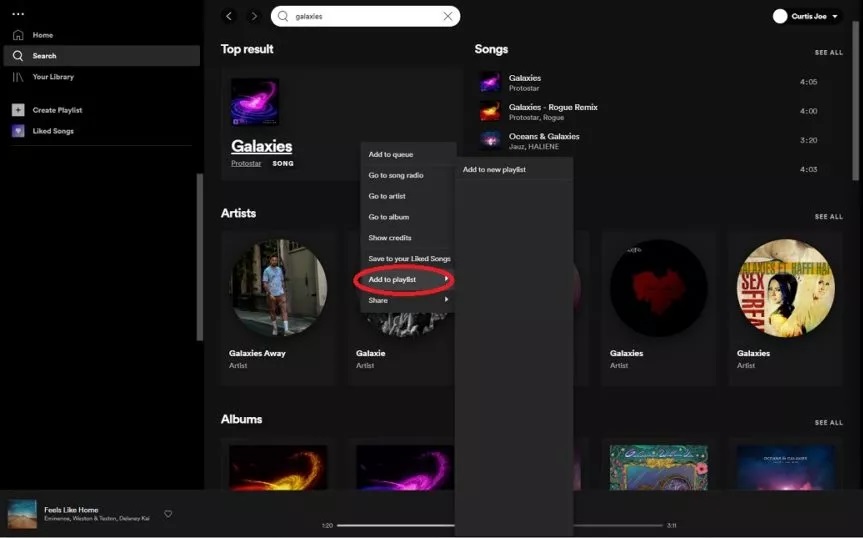Click Galaxies song cover thumbnail
The width and height of the screenshot is (863, 538).
(x=490, y=83)
